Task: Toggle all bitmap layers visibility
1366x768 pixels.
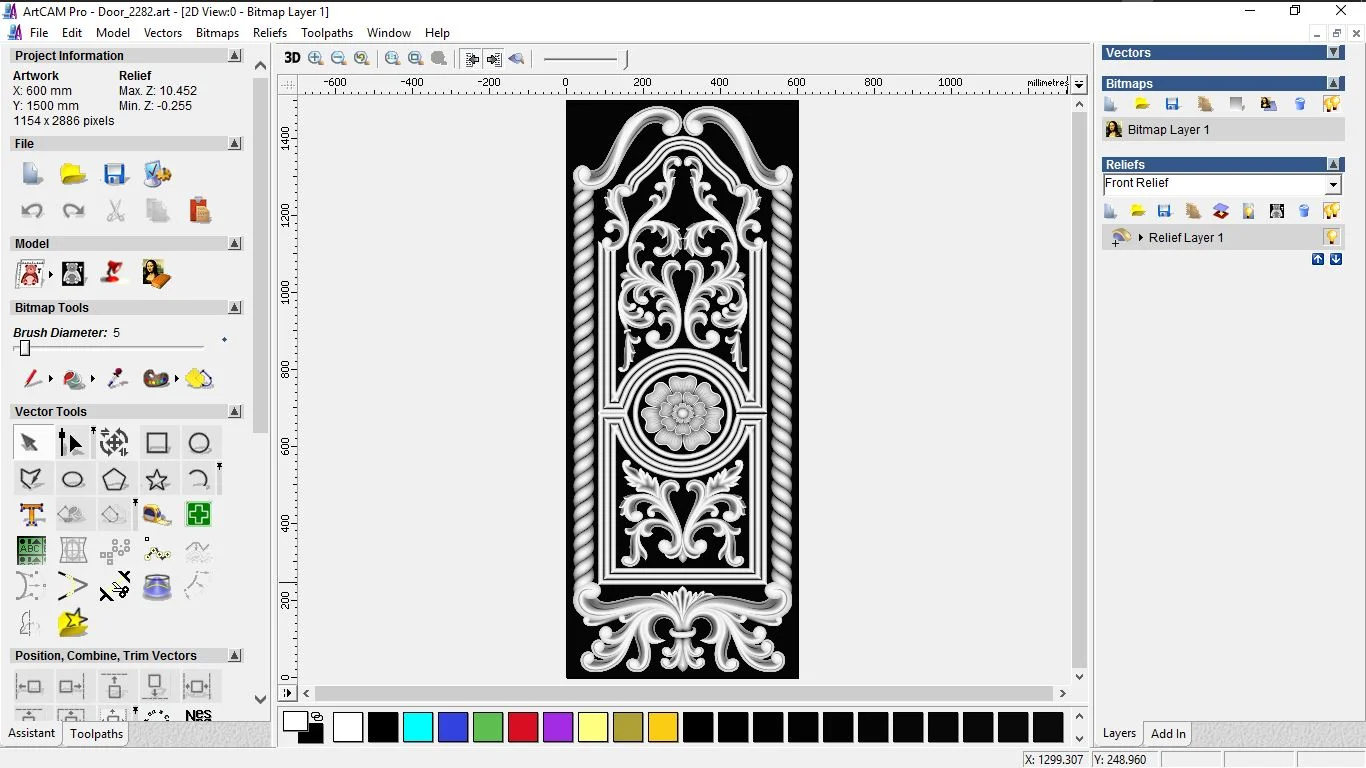Action: [1331, 104]
